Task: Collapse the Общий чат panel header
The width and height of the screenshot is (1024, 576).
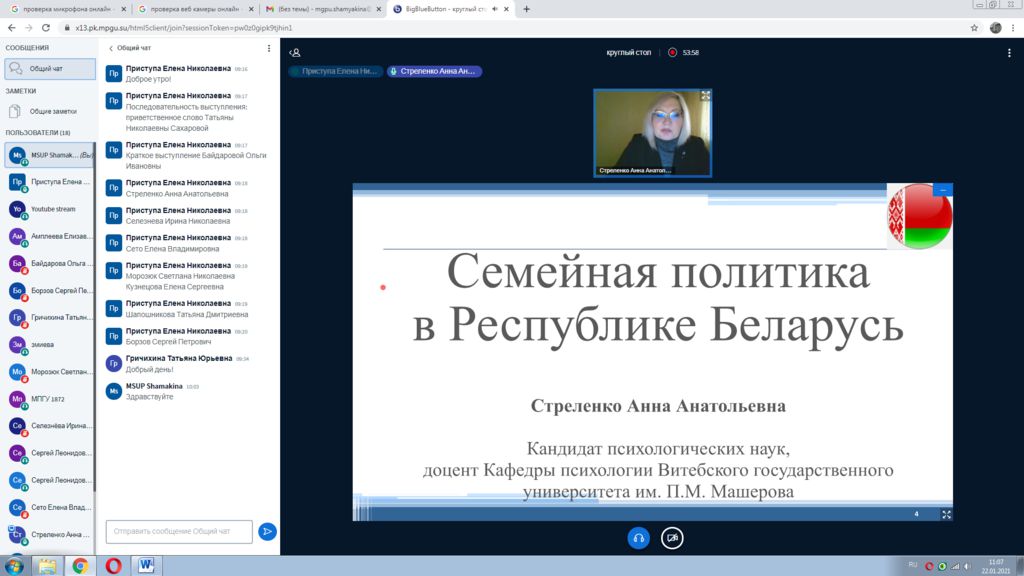Action: [130, 48]
